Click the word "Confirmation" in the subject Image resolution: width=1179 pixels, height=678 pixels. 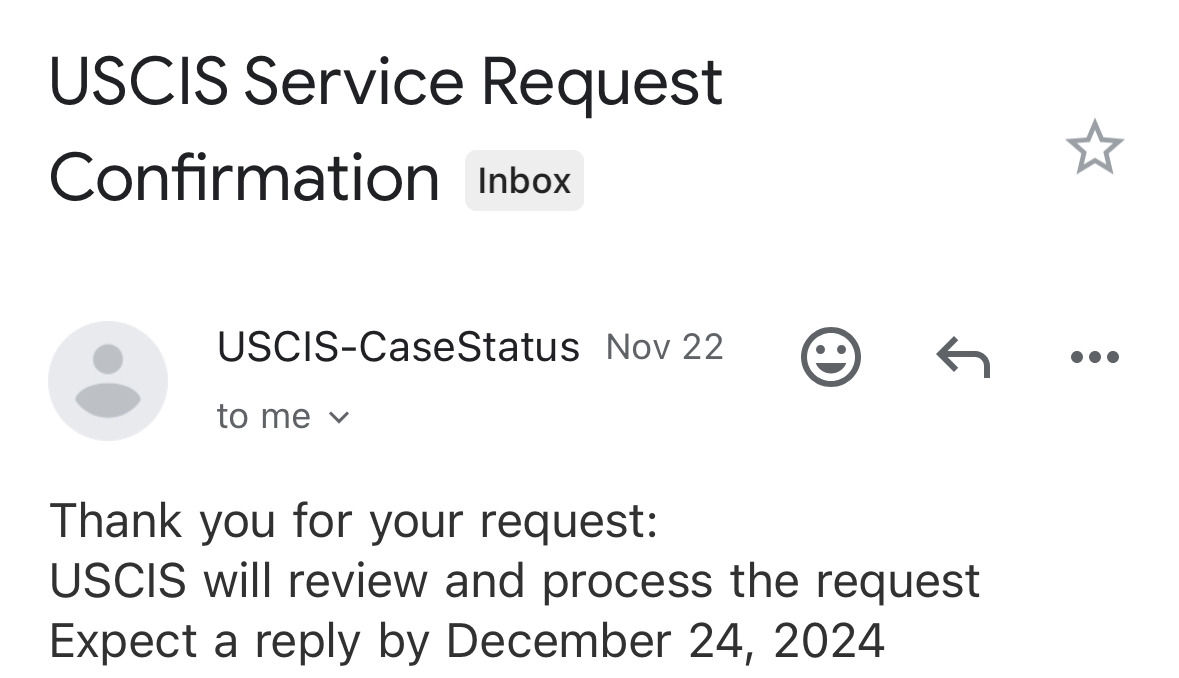point(244,178)
